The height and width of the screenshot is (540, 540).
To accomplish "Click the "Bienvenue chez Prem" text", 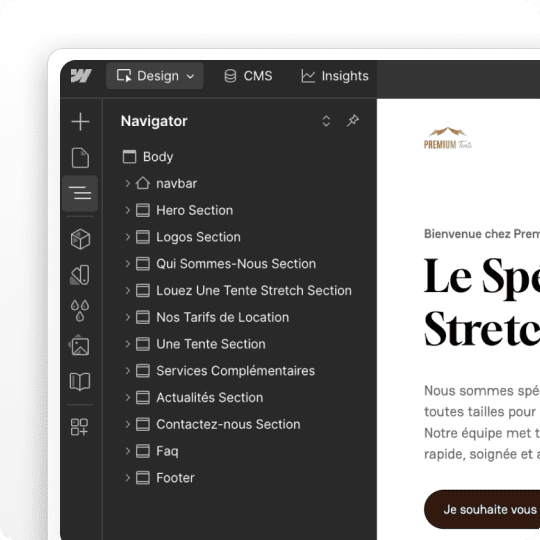I will (x=482, y=234).
